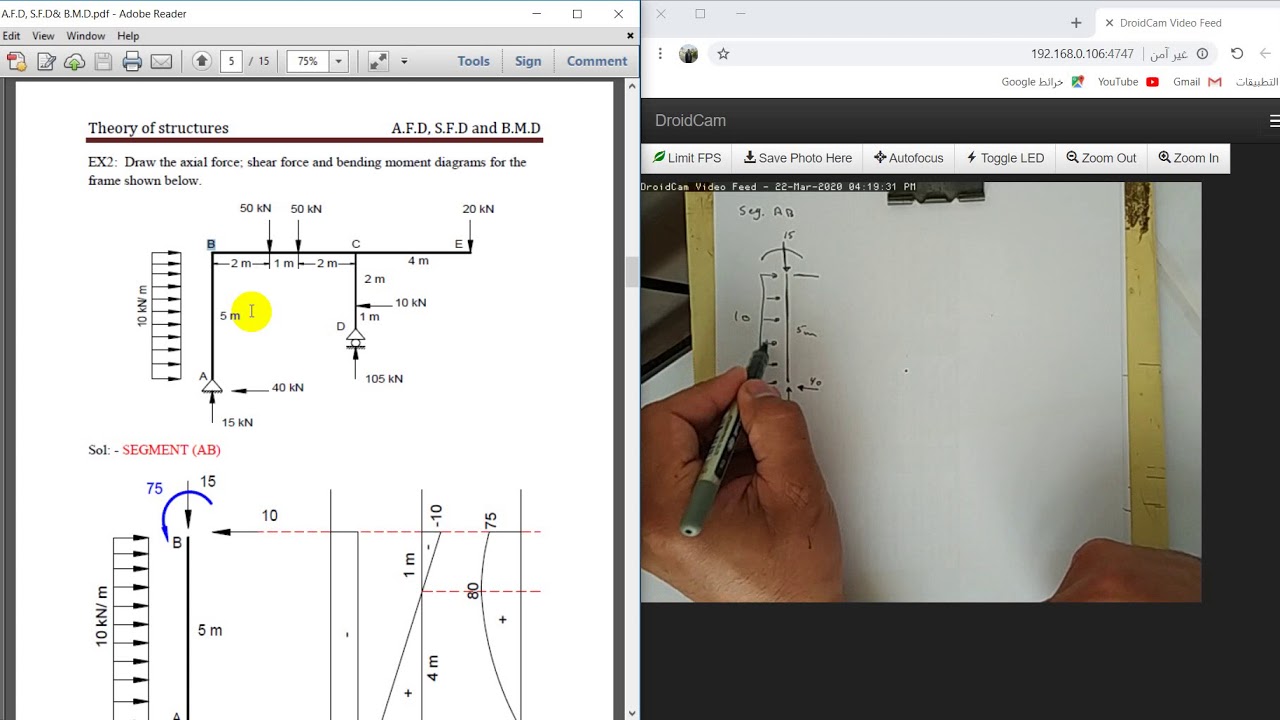Open the Comment pane in Adobe Reader
This screenshot has width=1280, height=720.
click(x=597, y=61)
